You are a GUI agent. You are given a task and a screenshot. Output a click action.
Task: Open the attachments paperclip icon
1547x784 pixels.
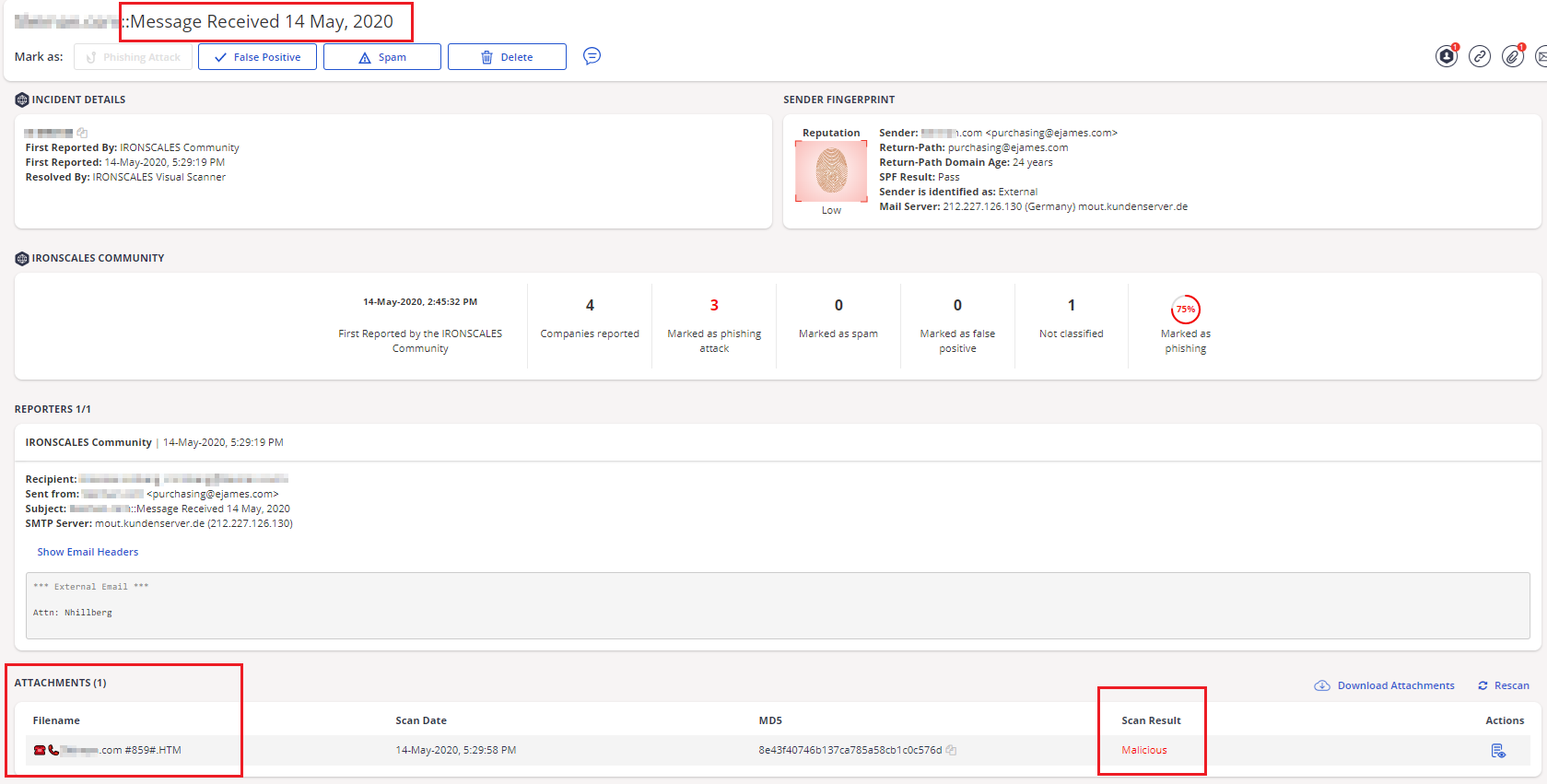tap(1513, 56)
